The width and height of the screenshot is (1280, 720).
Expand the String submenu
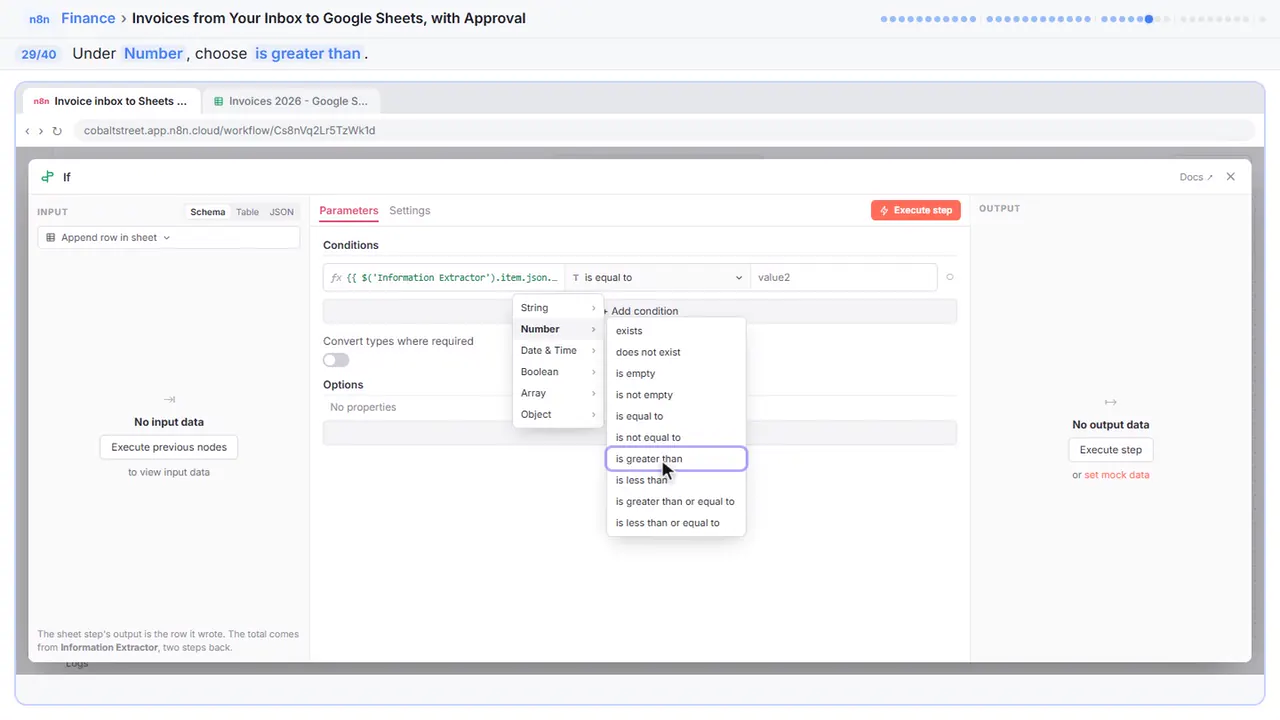click(x=558, y=308)
